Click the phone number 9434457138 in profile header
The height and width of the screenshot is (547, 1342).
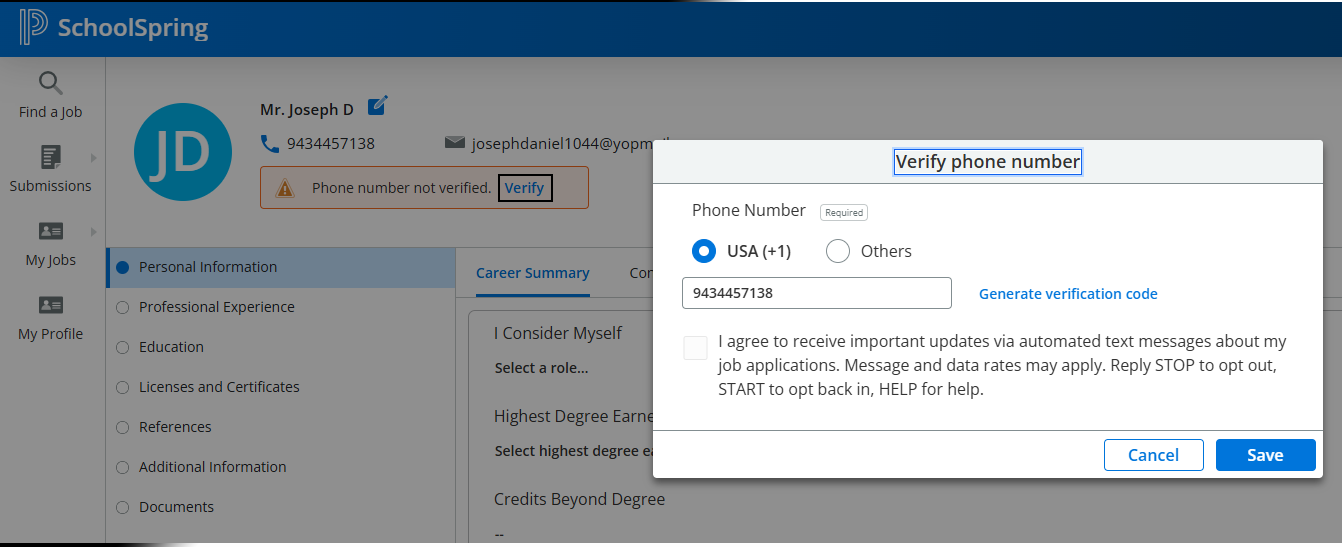point(331,143)
